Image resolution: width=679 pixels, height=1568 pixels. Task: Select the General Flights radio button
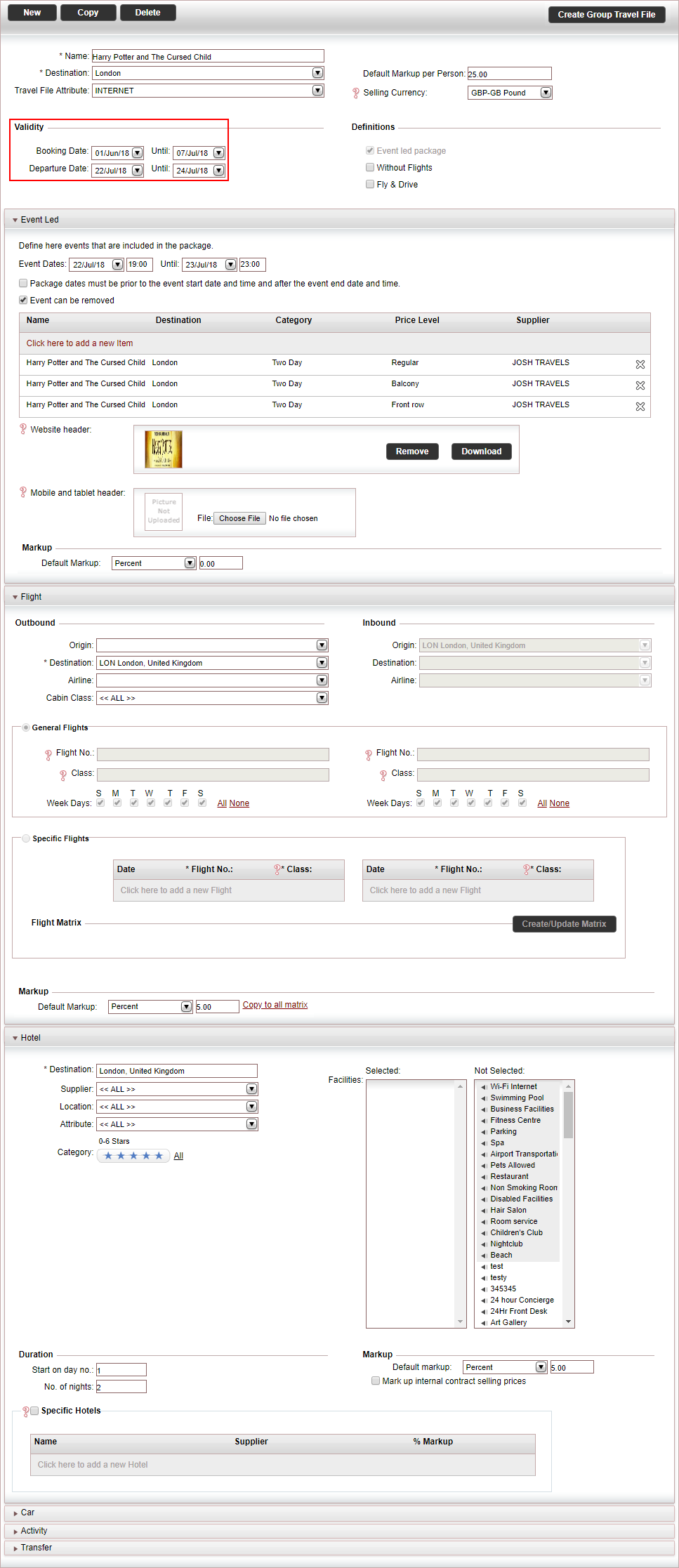[26, 727]
